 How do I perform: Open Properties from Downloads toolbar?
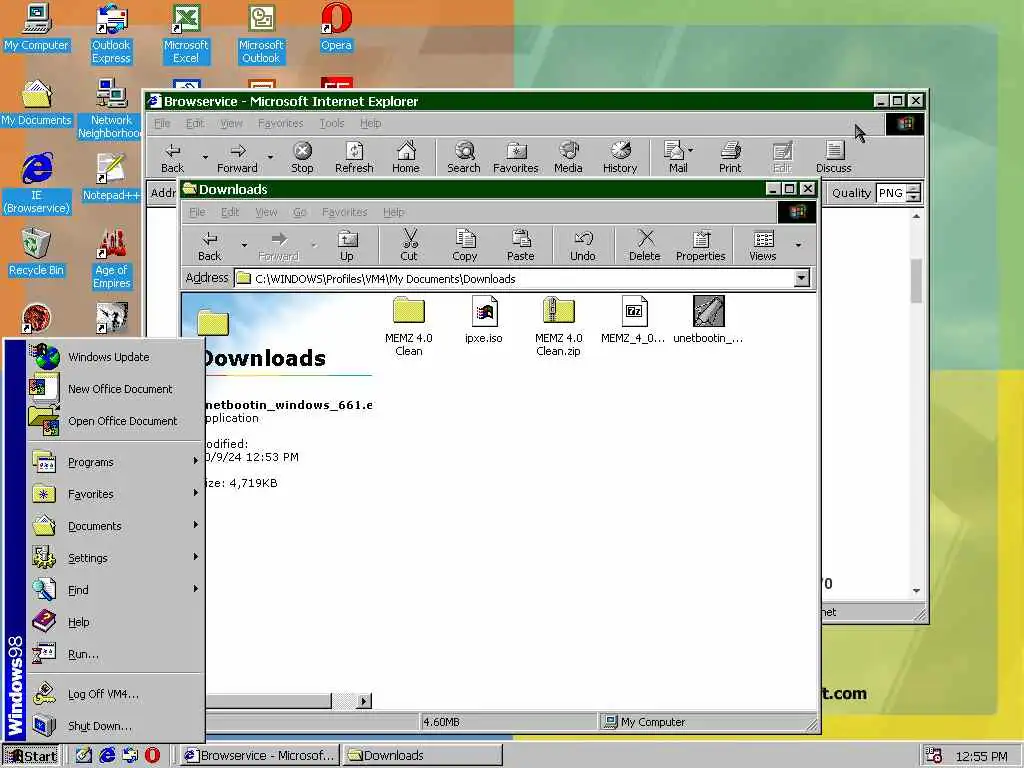701,246
